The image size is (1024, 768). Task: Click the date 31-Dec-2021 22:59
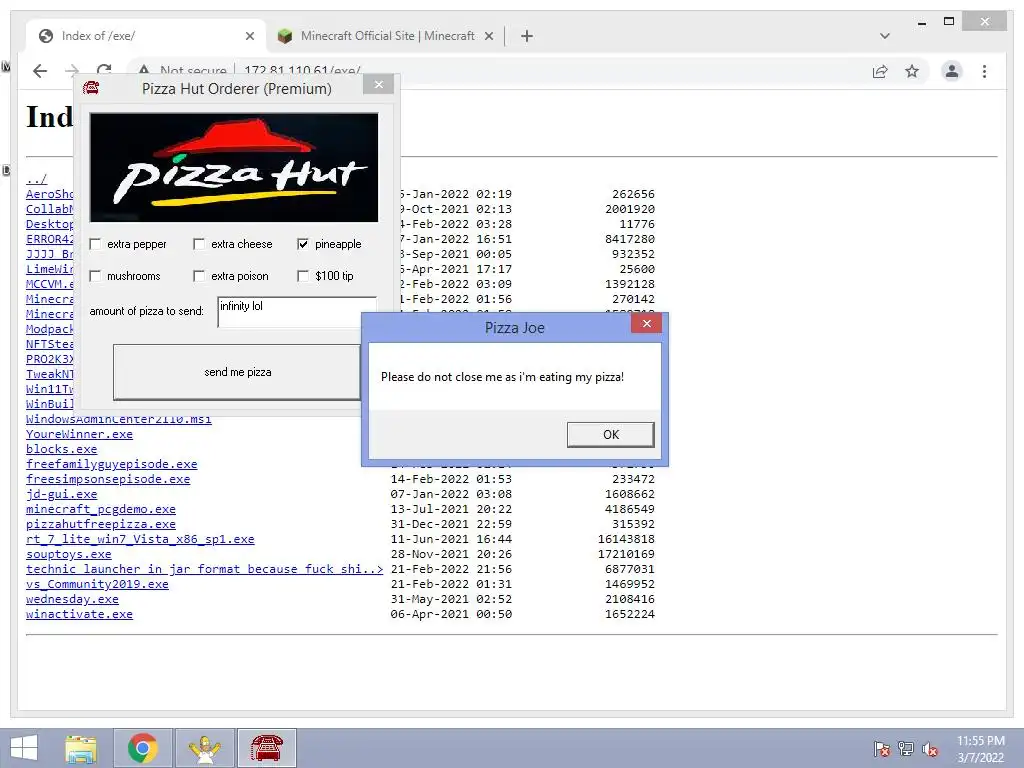tap(451, 524)
